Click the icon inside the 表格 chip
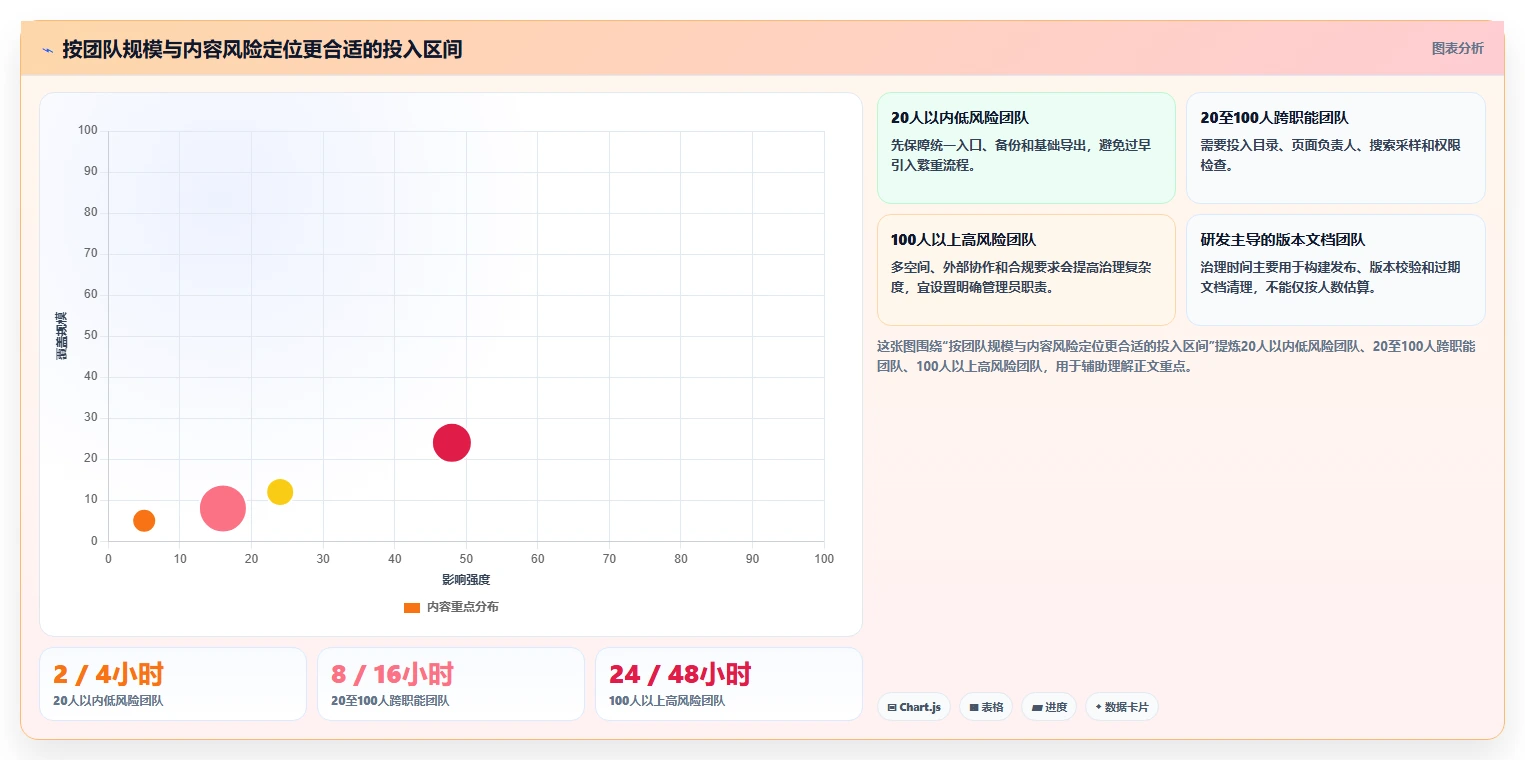 click(974, 707)
